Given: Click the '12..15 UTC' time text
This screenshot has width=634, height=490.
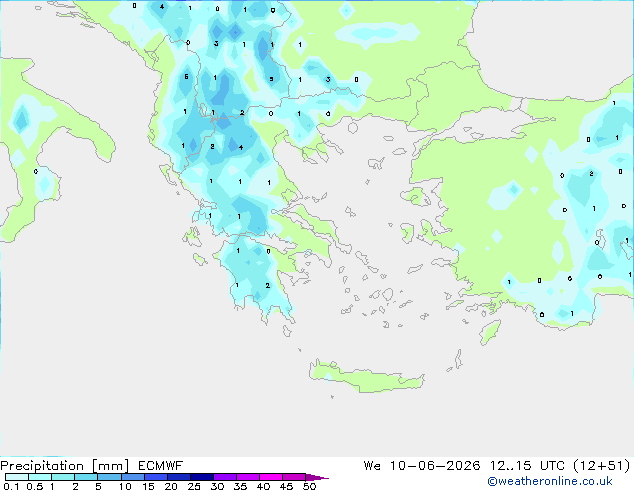Looking at the screenshot, I should (527, 466).
